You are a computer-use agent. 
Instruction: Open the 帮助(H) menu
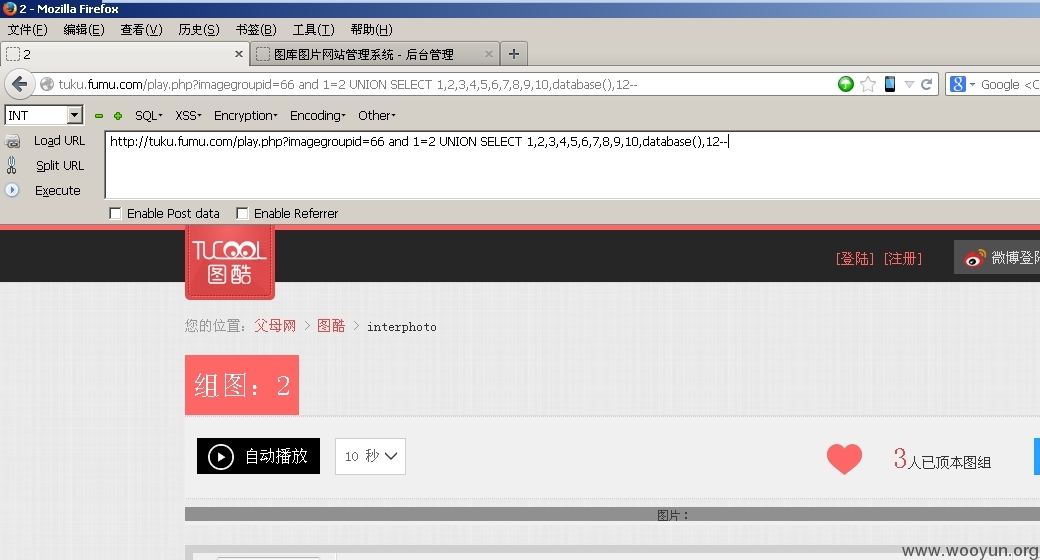(x=371, y=30)
